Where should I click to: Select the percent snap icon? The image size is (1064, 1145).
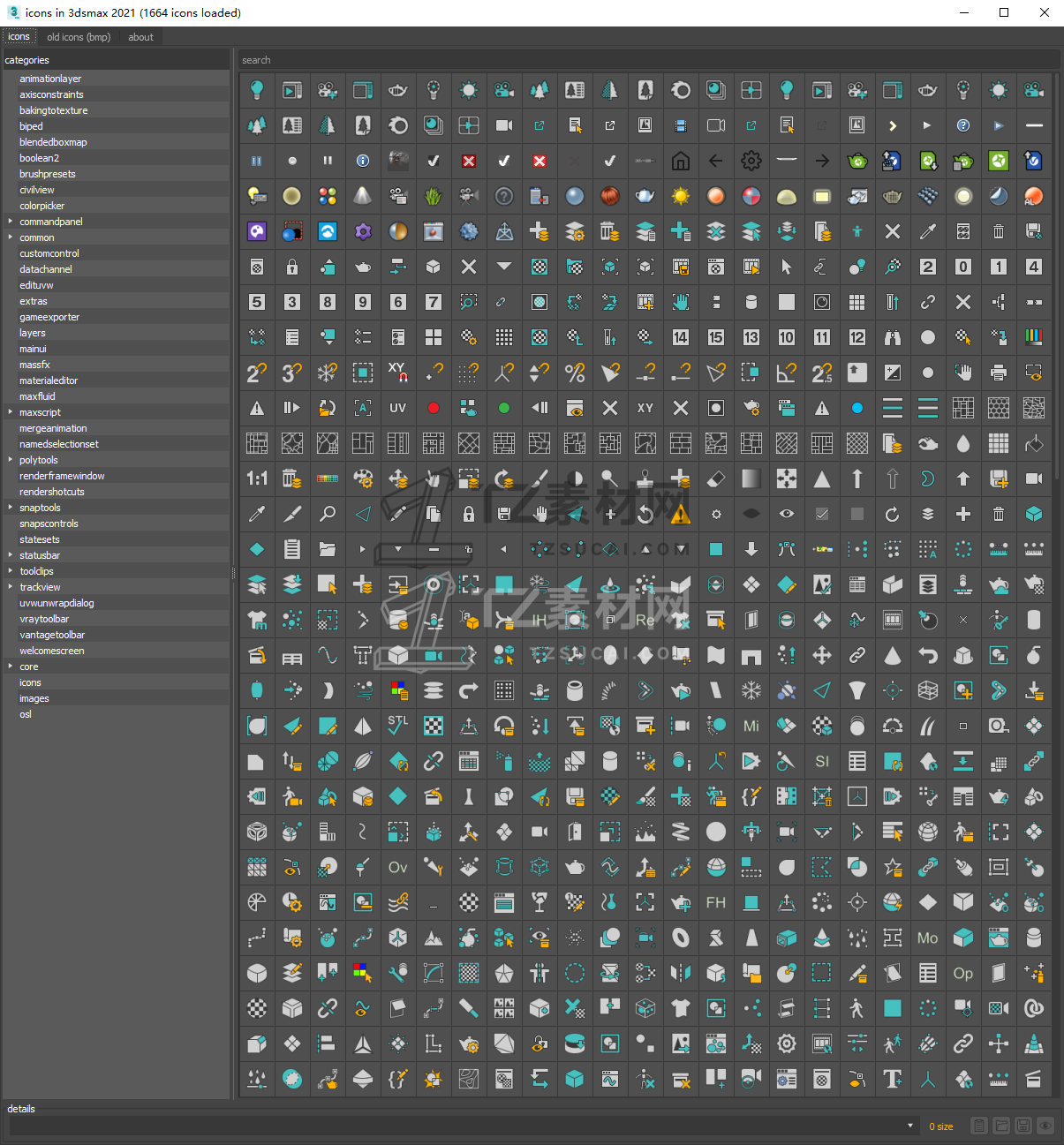click(575, 373)
